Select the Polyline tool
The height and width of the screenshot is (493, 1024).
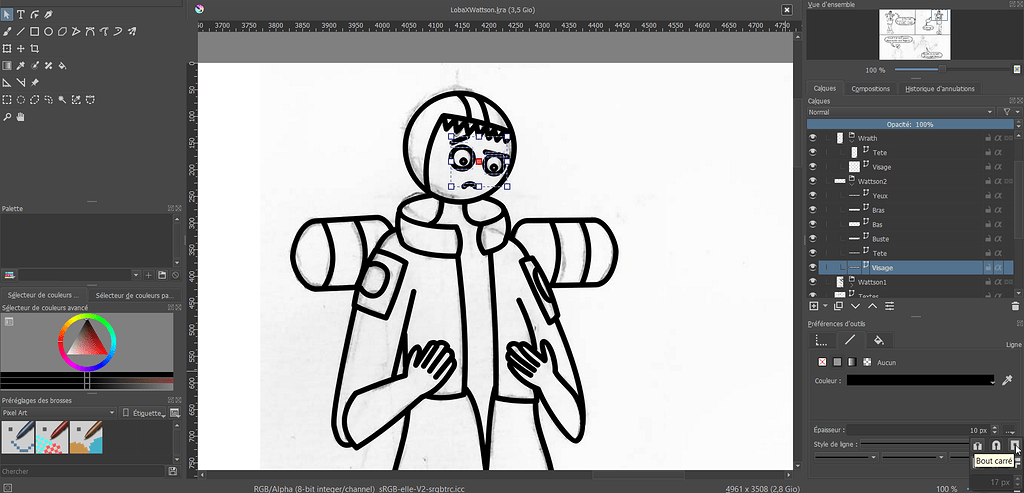coord(76,31)
